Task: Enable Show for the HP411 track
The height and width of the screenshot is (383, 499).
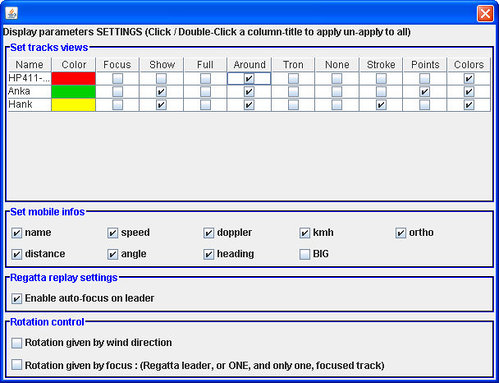Action: [x=161, y=79]
